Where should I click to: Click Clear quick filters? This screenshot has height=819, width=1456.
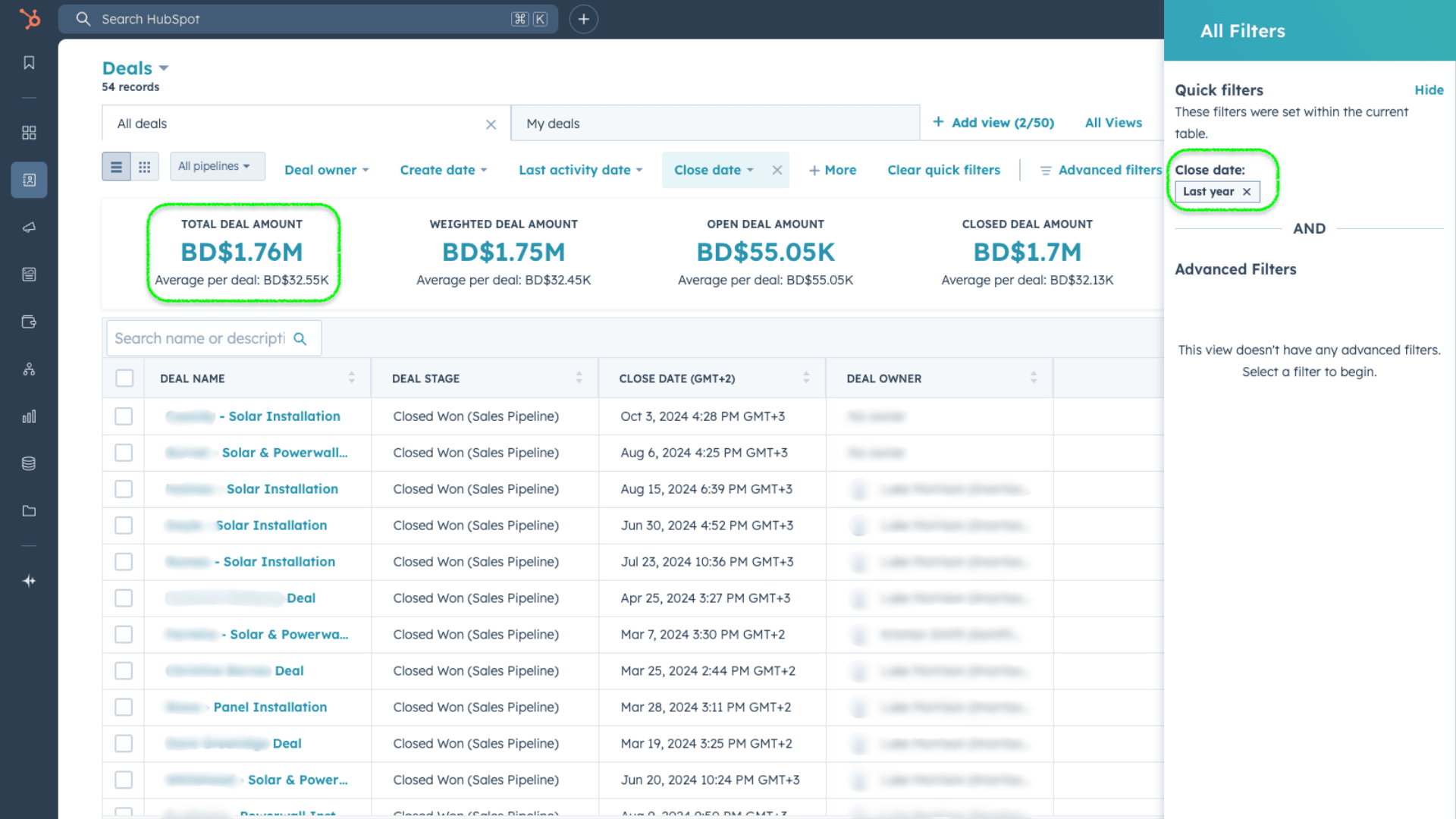pos(943,171)
